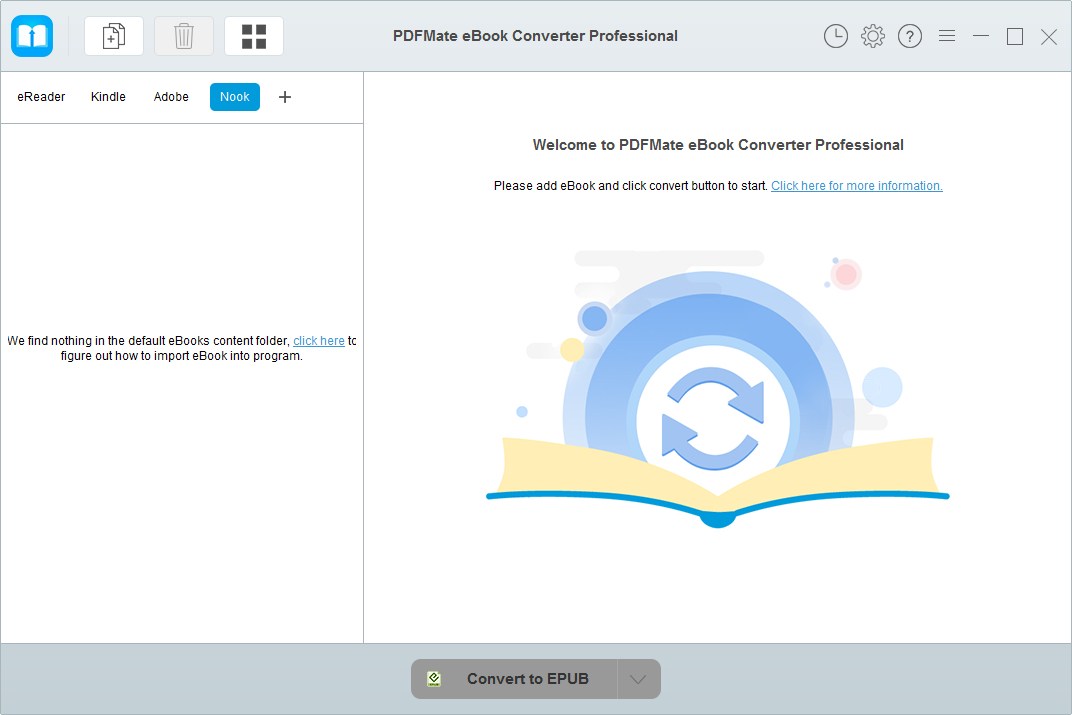Click the PDFMate blue book logo

pyautogui.click(x=32, y=36)
